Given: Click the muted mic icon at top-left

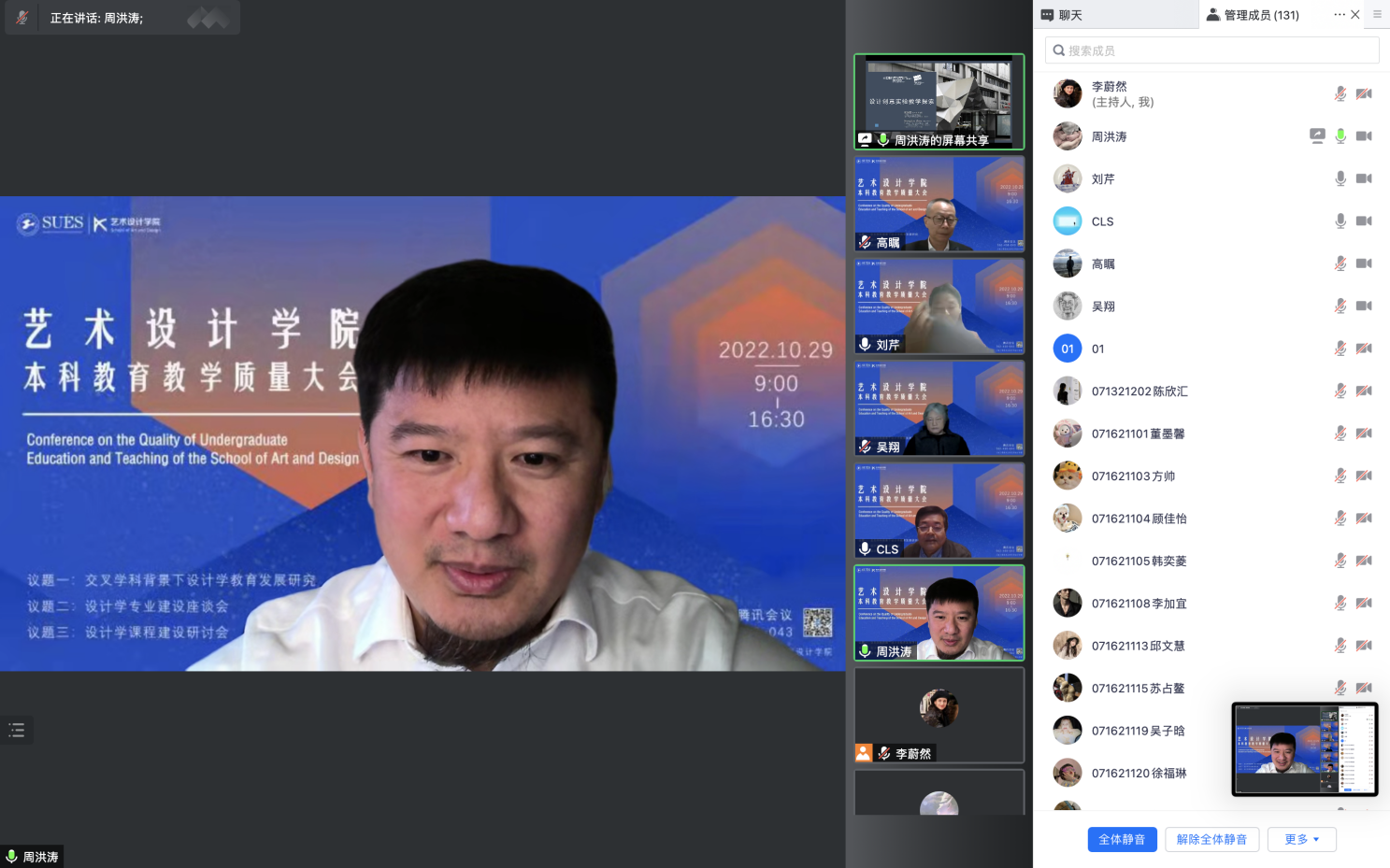Looking at the screenshot, I should pyautogui.click(x=22, y=18).
